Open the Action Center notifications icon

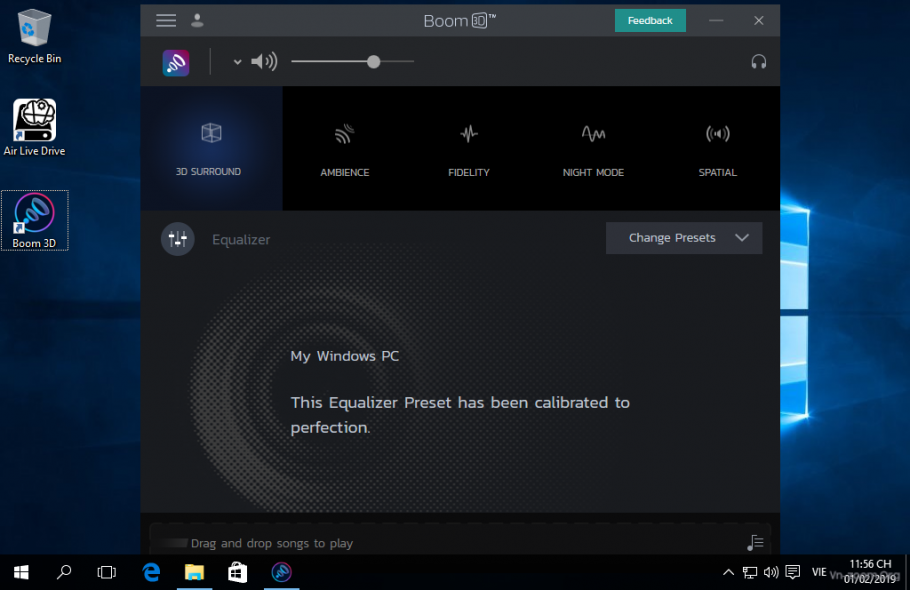(793, 573)
